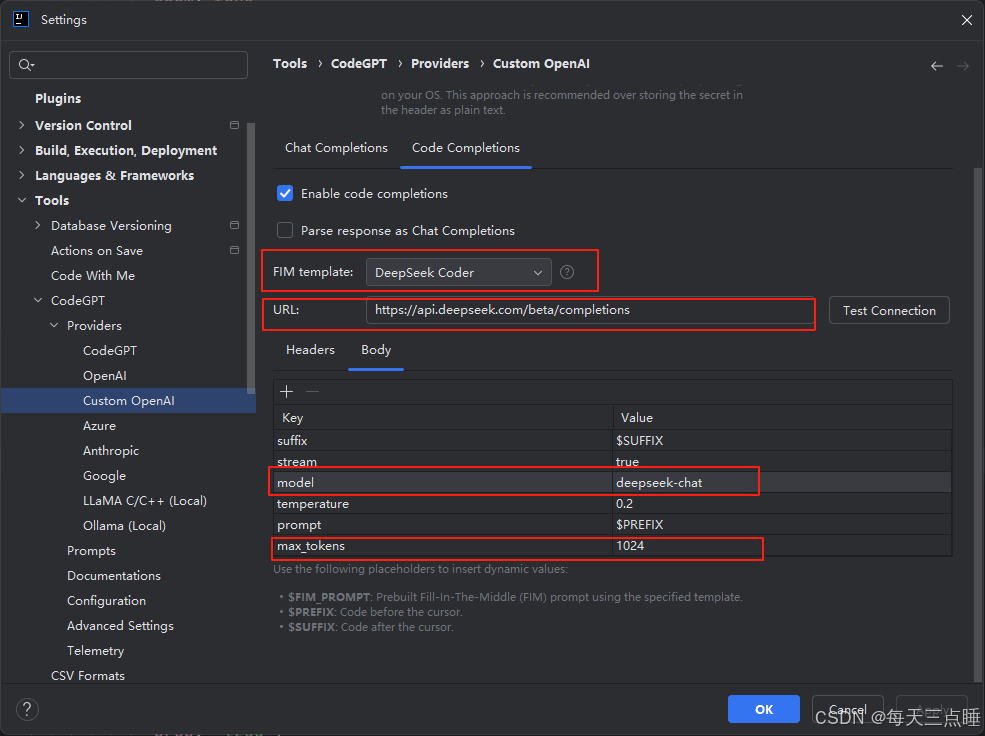Check Parse response as Chat Completions
The image size is (985, 736).
285,230
